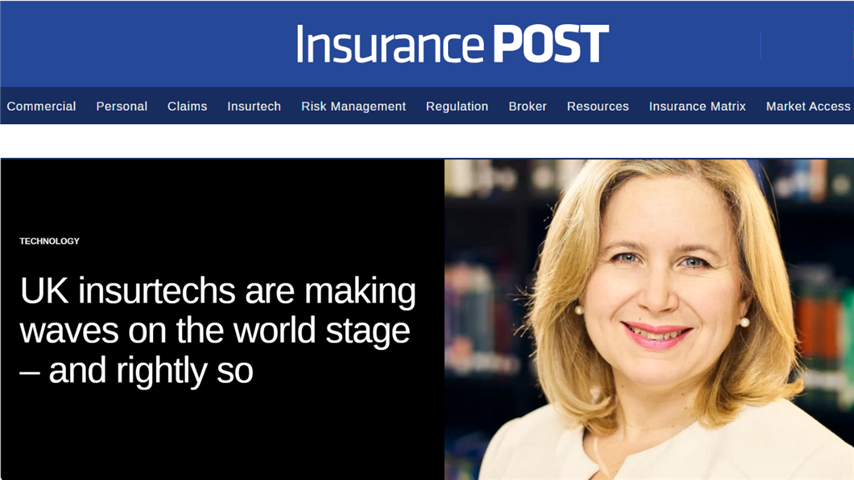The image size is (854, 480).
Task: Open the Commercial menu item
Action: click(x=41, y=106)
